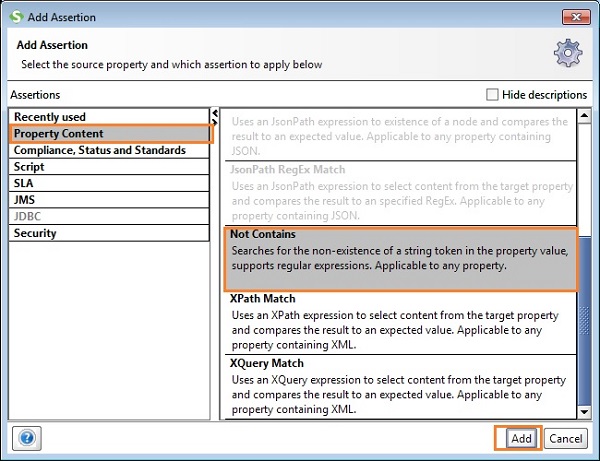
Task: Click the gear settings icon
Action: (567, 53)
